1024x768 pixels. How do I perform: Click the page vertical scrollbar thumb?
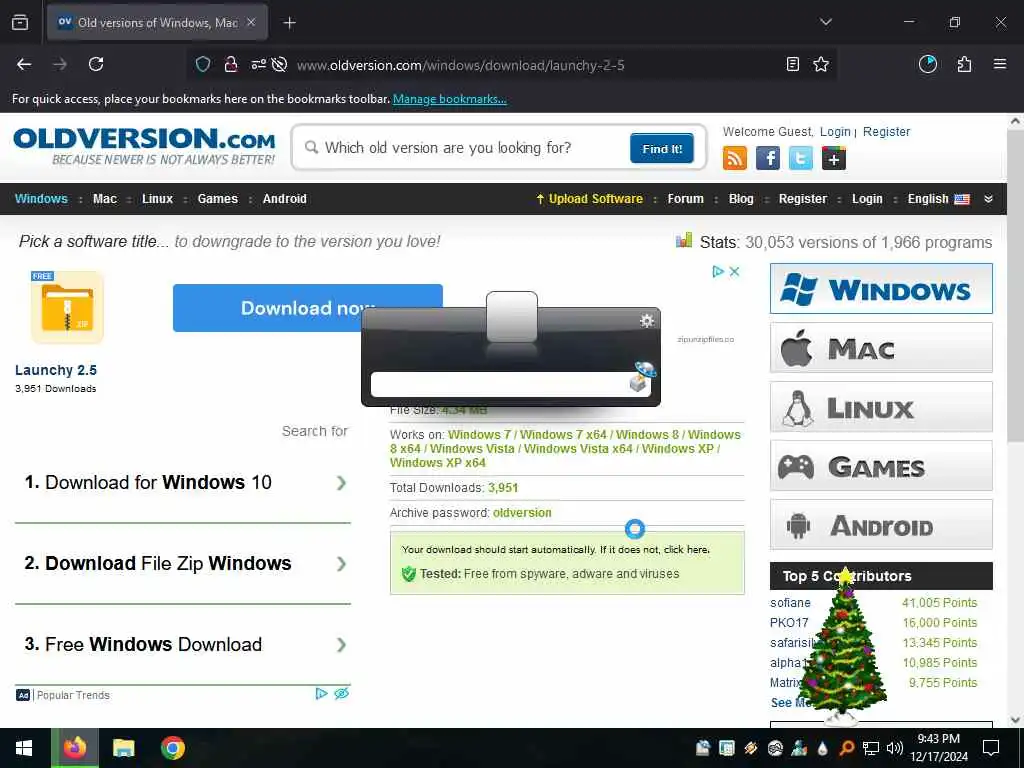1015,285
